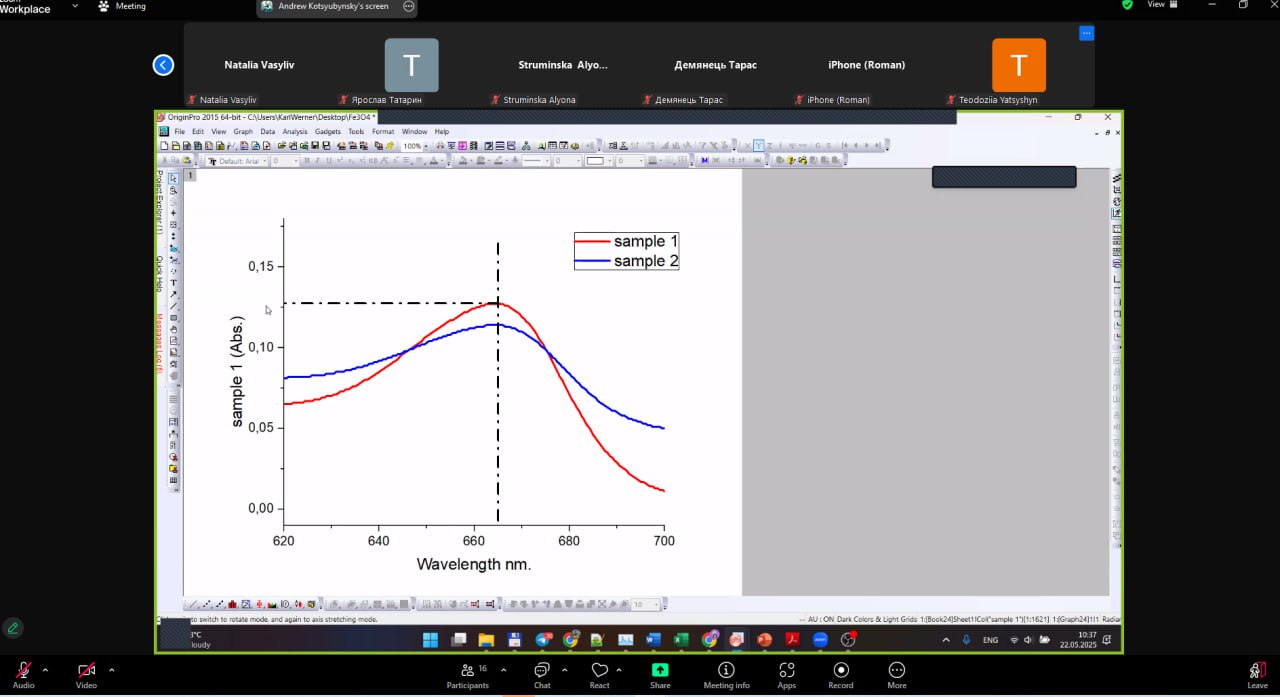This screenshot has width=1280, height=697.
Task: Expand Chat options arrow
Action: [565, 670]
